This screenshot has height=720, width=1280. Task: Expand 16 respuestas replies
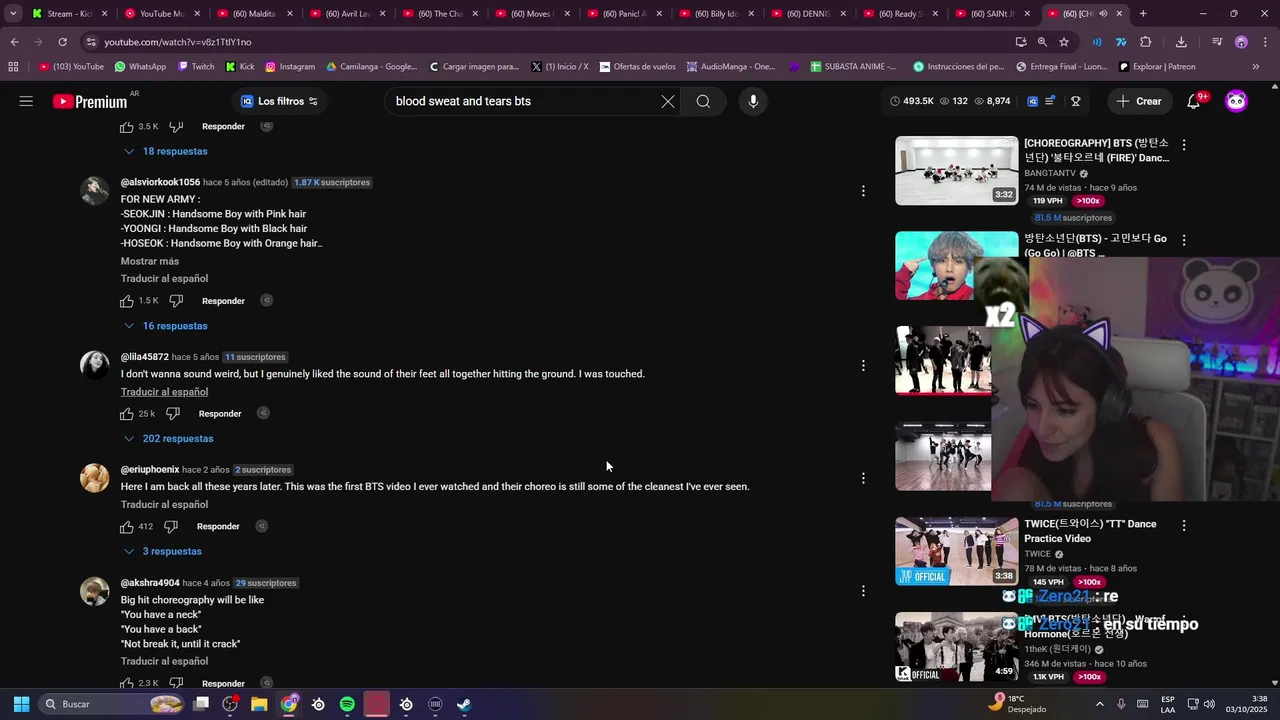pos(165,326)
